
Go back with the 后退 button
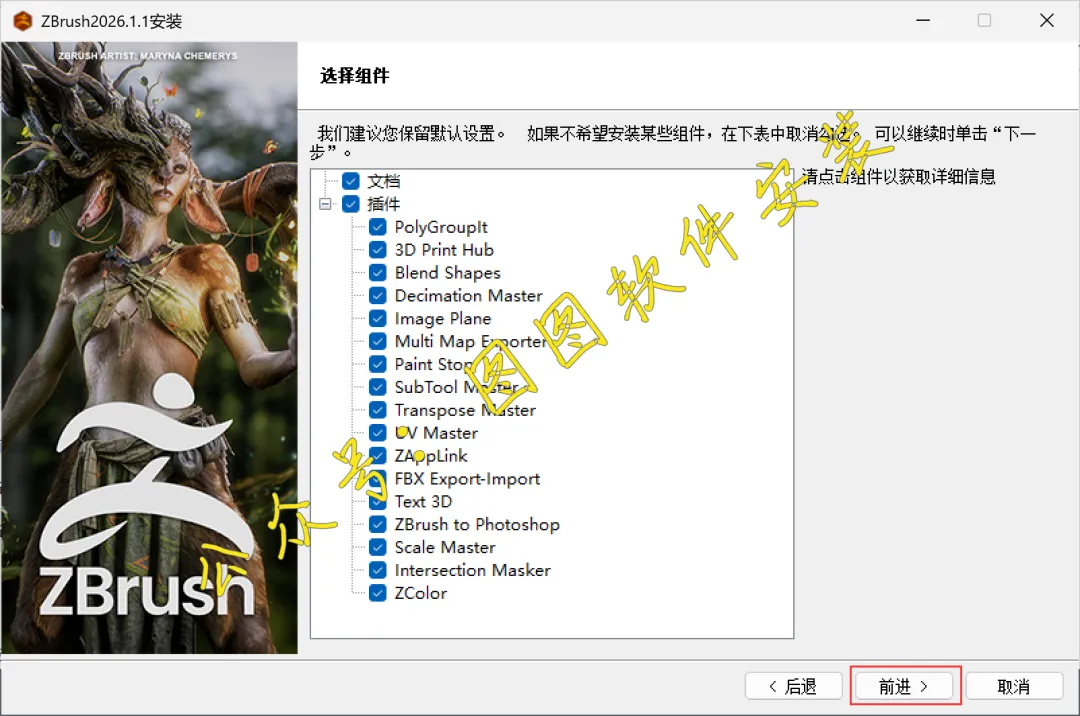[x=793, y=686]
